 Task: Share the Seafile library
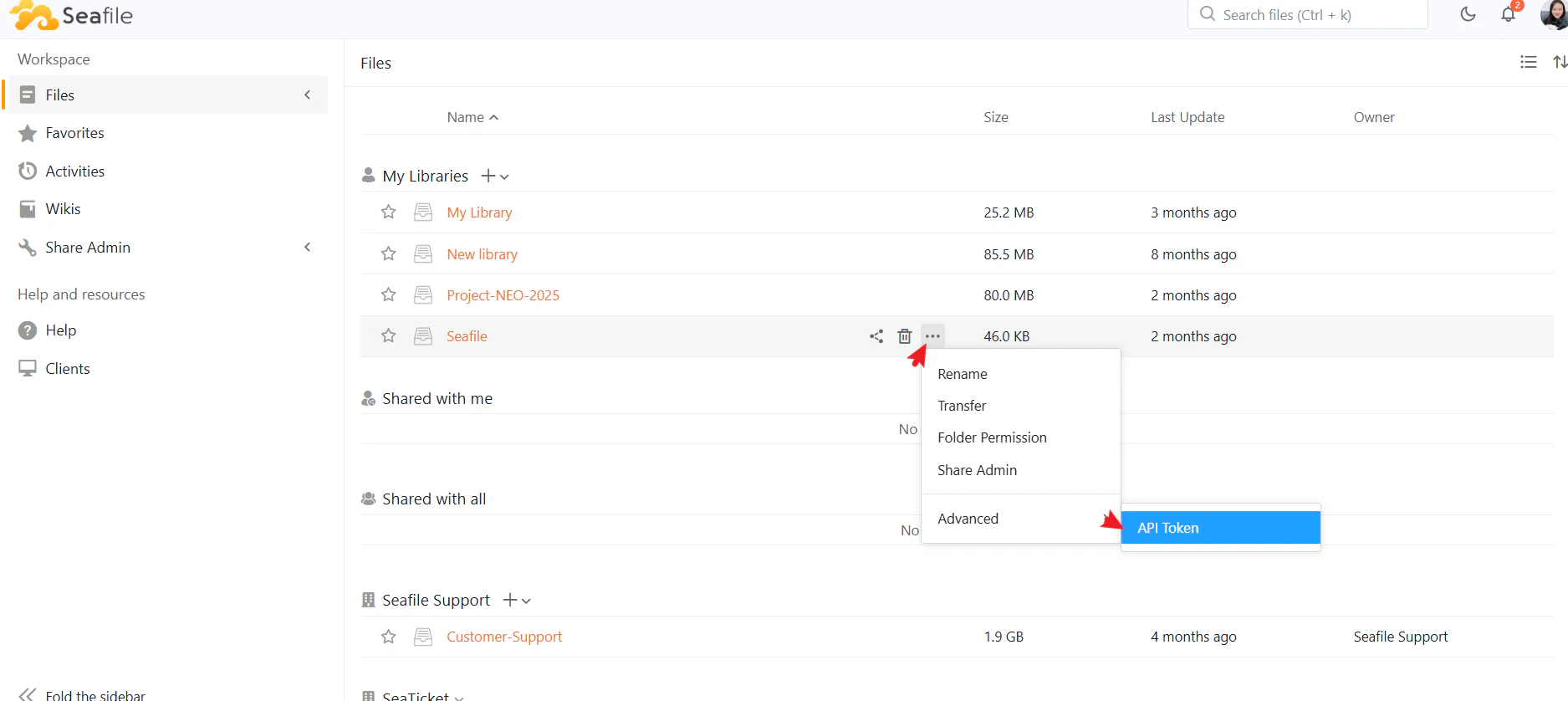876,336
